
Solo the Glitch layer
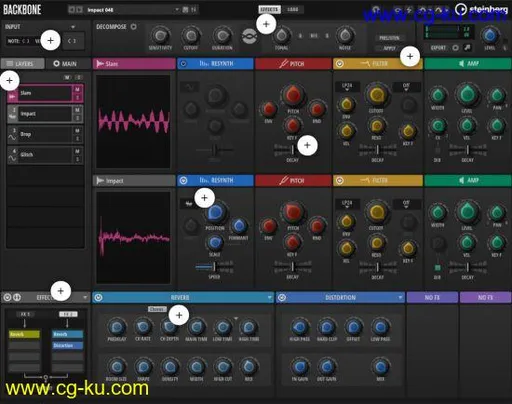tap(77, 159)
